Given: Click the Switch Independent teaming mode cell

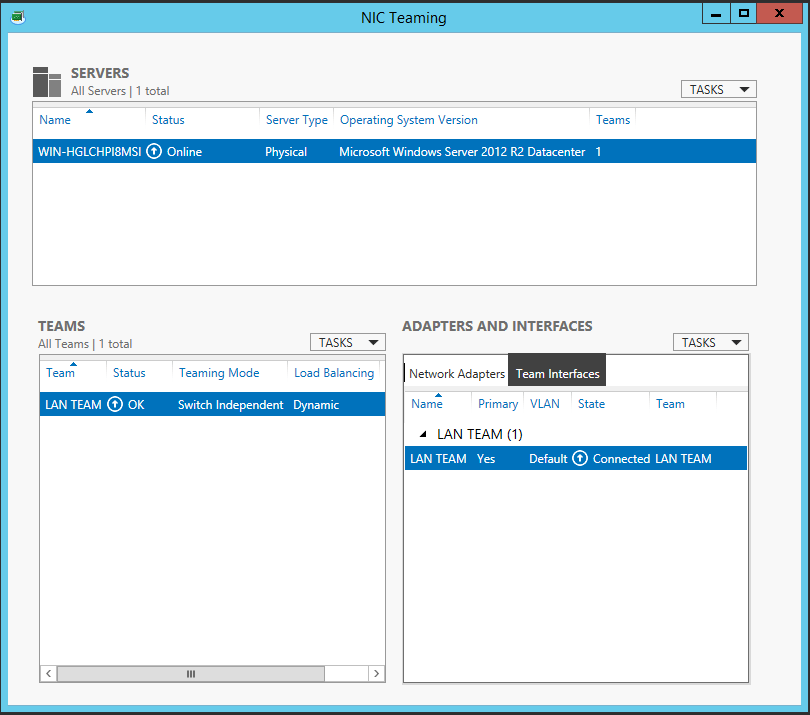Looking at the screenshot, I should (230, 405).
